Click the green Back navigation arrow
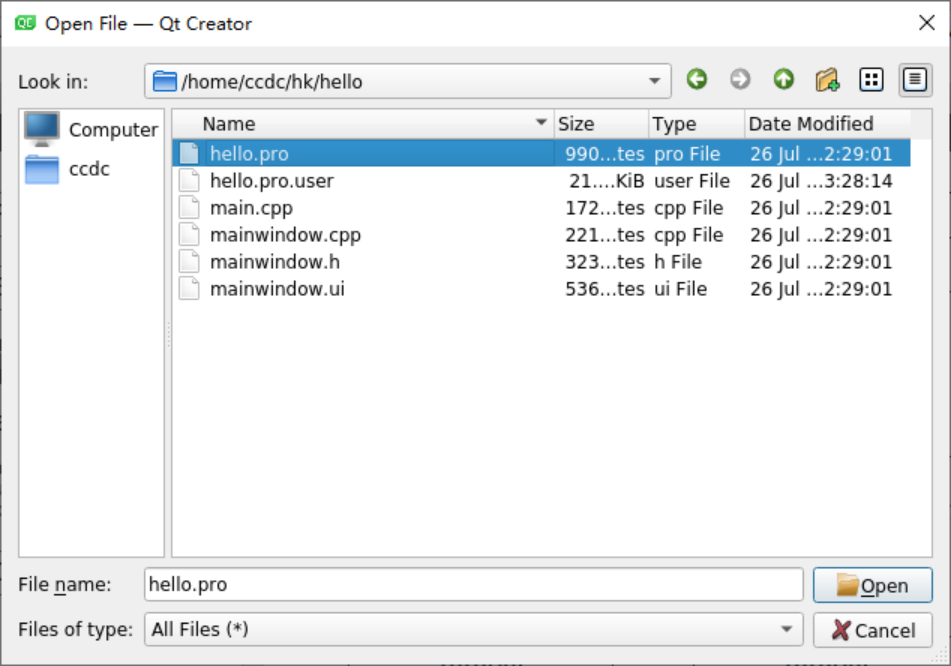 click(x=697, y=81)
